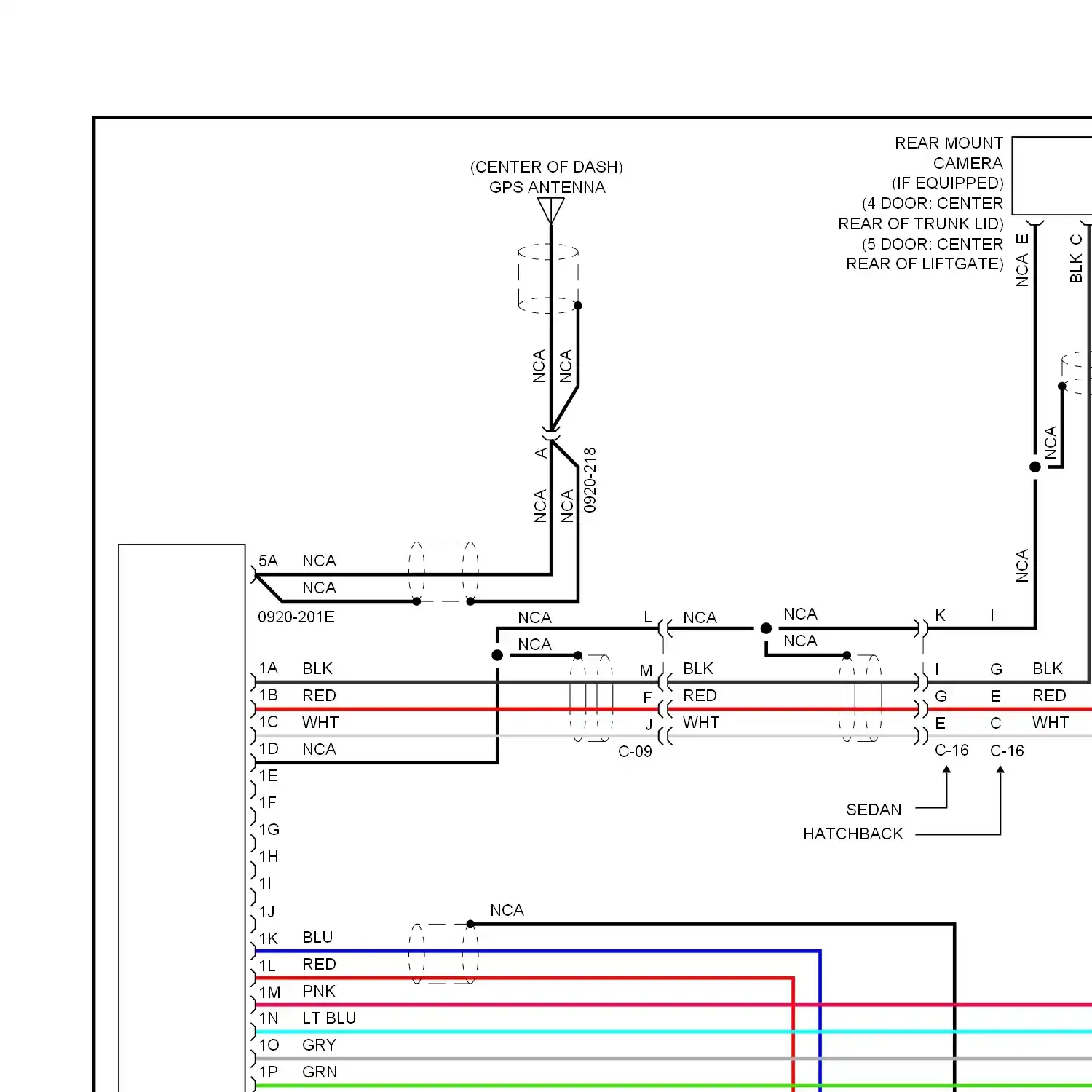Click pin label 1H
Image resolution: width=1092 pixels, height=1092 pixels.
[269, 856]
